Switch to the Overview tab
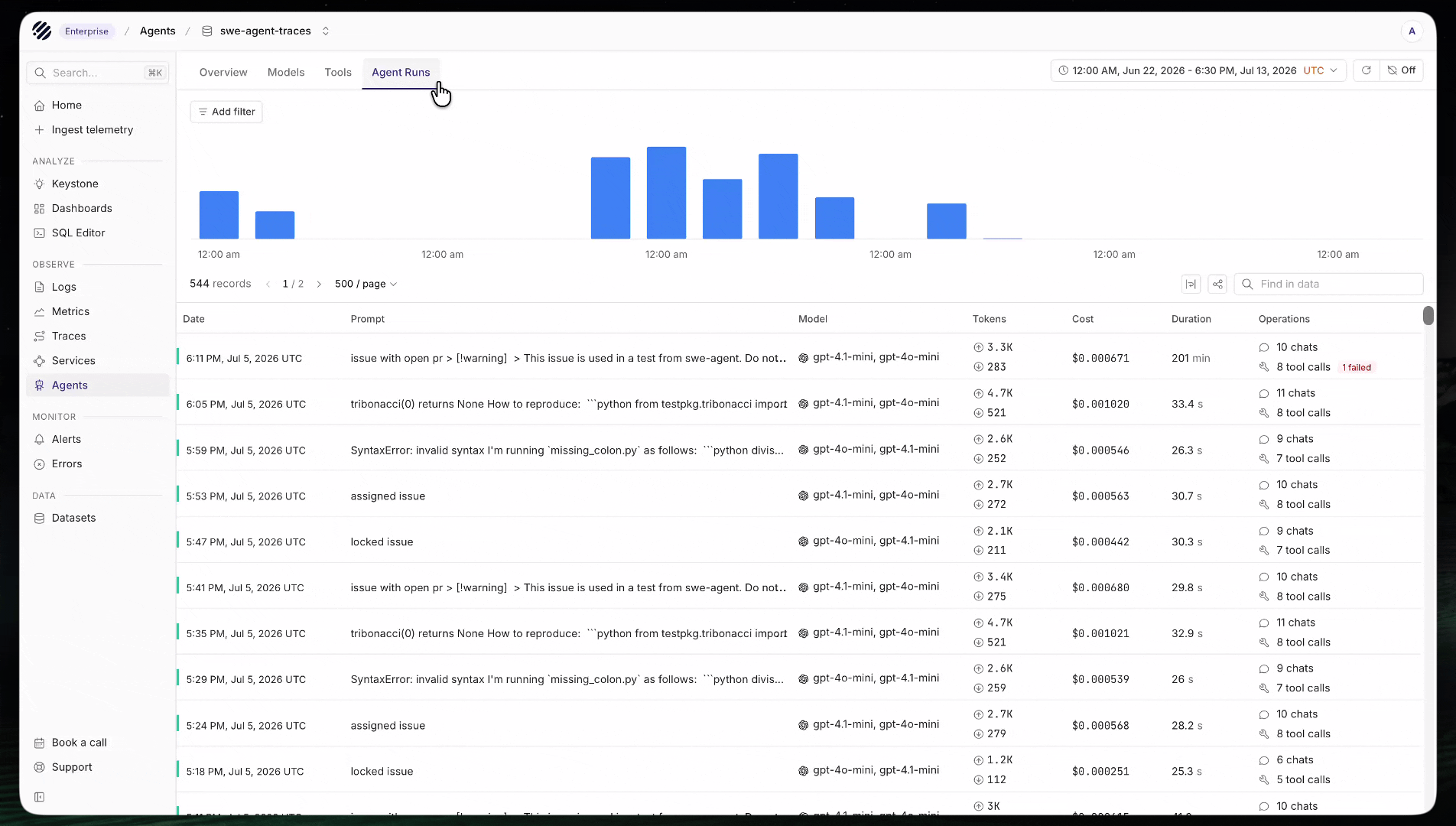Image resolution: width=1456 pixels, height=826 pixels. pyautogui.click(x=223, y=72)
